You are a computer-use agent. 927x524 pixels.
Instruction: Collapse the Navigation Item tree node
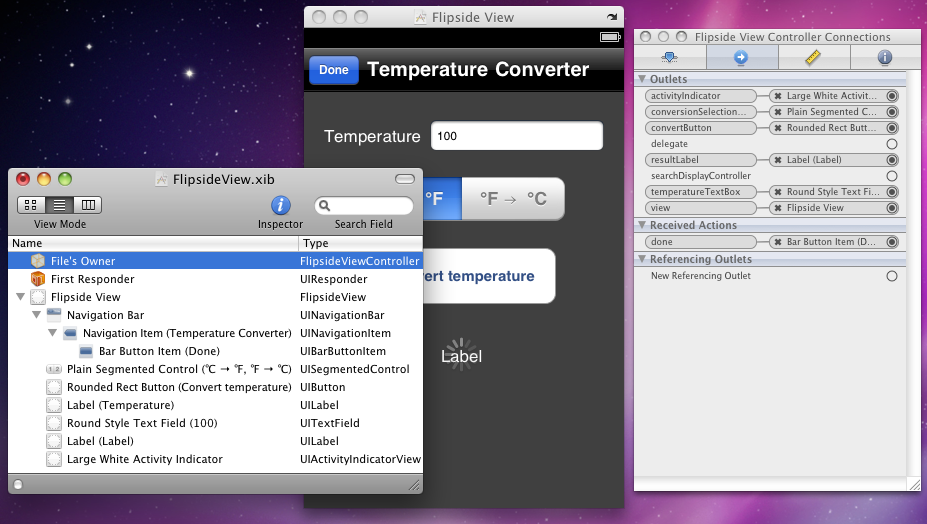coord(53,333)
